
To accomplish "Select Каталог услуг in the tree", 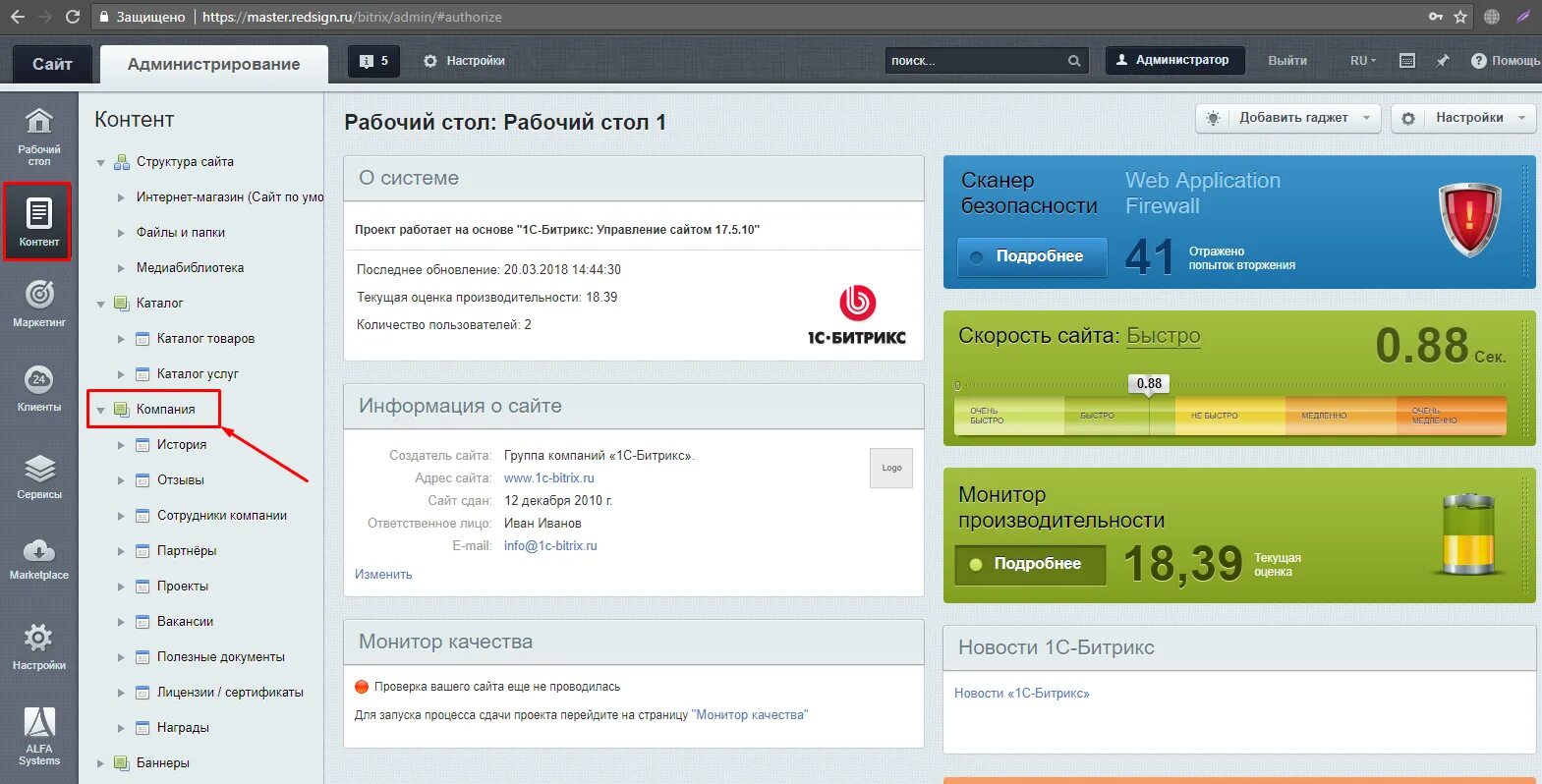I will [198, 374].
